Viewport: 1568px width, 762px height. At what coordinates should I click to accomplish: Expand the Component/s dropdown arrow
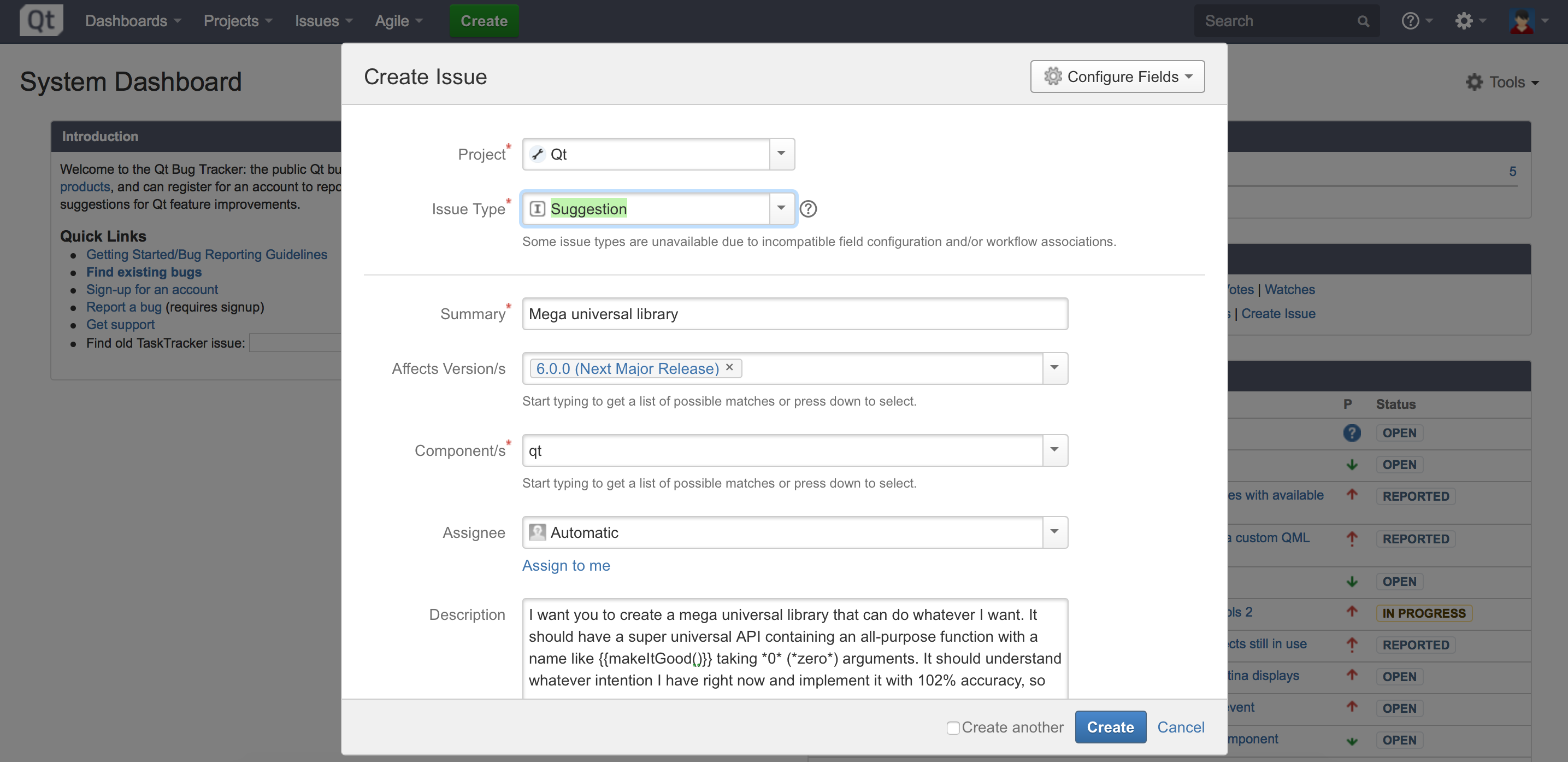tap(1055, 450)
